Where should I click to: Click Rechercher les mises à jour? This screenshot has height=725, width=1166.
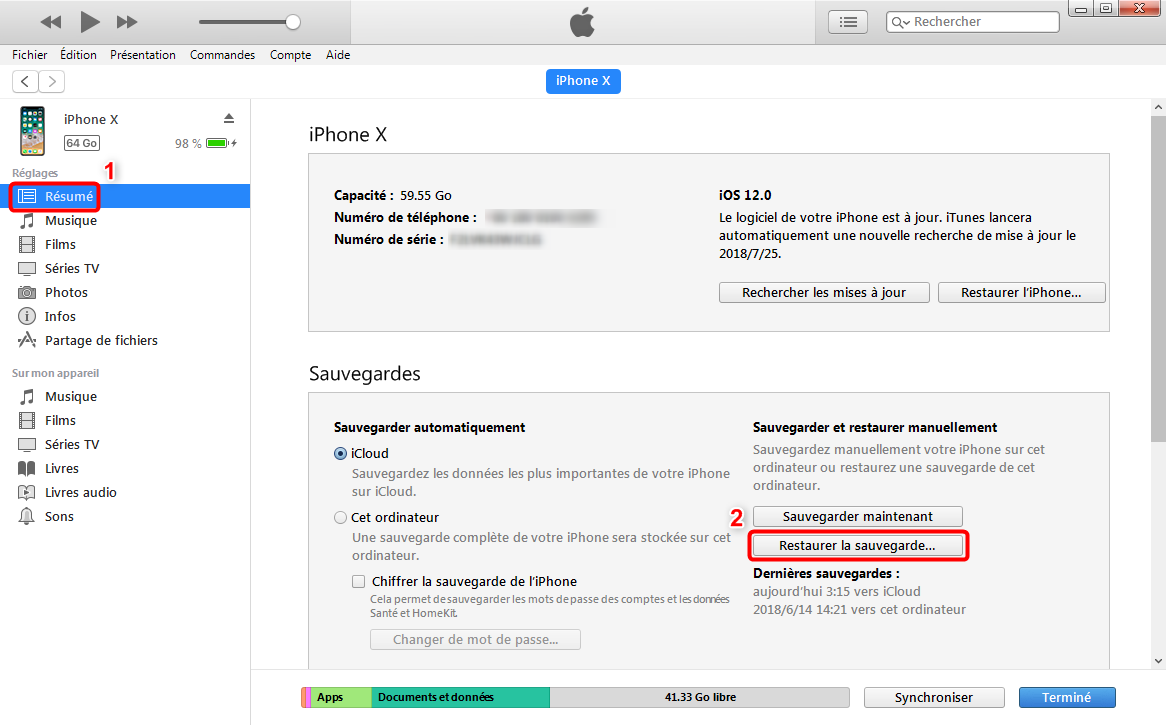pos(824,292)
